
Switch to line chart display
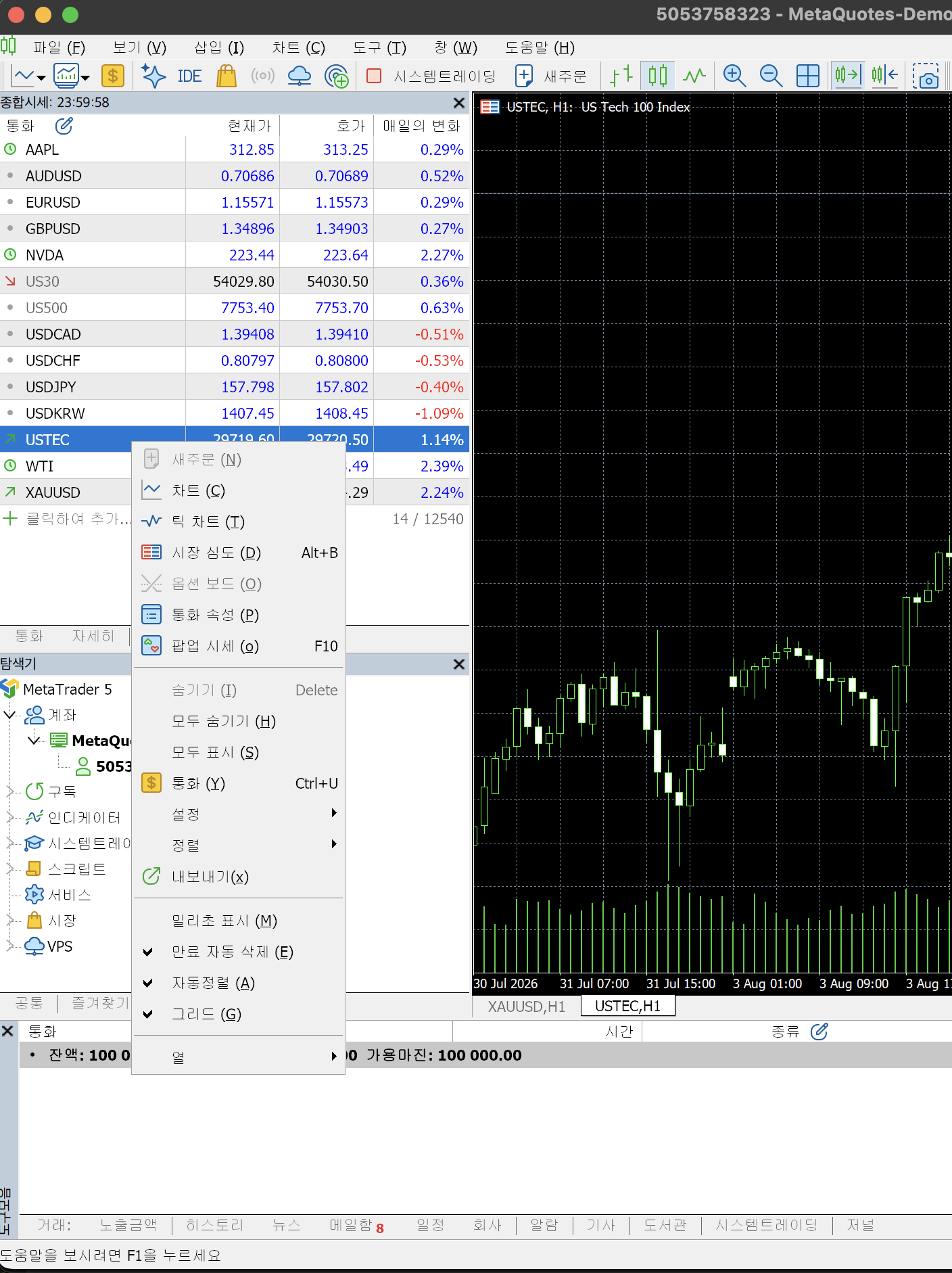coord(694,76)
